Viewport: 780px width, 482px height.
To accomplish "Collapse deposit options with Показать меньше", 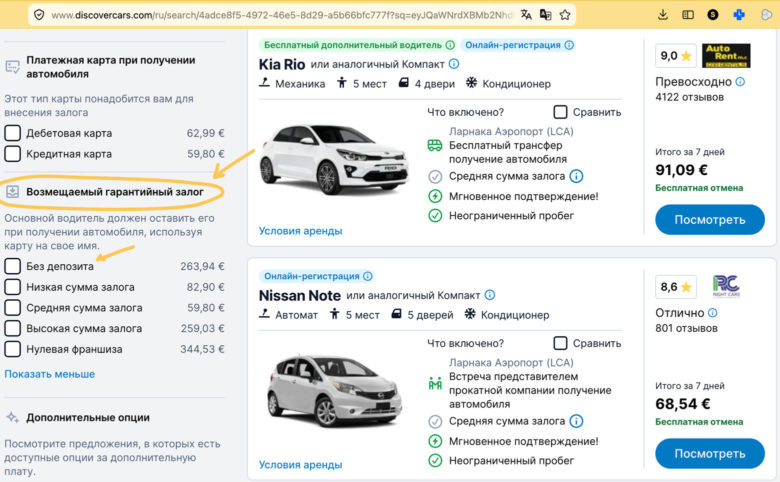I will tap(49, 374).
